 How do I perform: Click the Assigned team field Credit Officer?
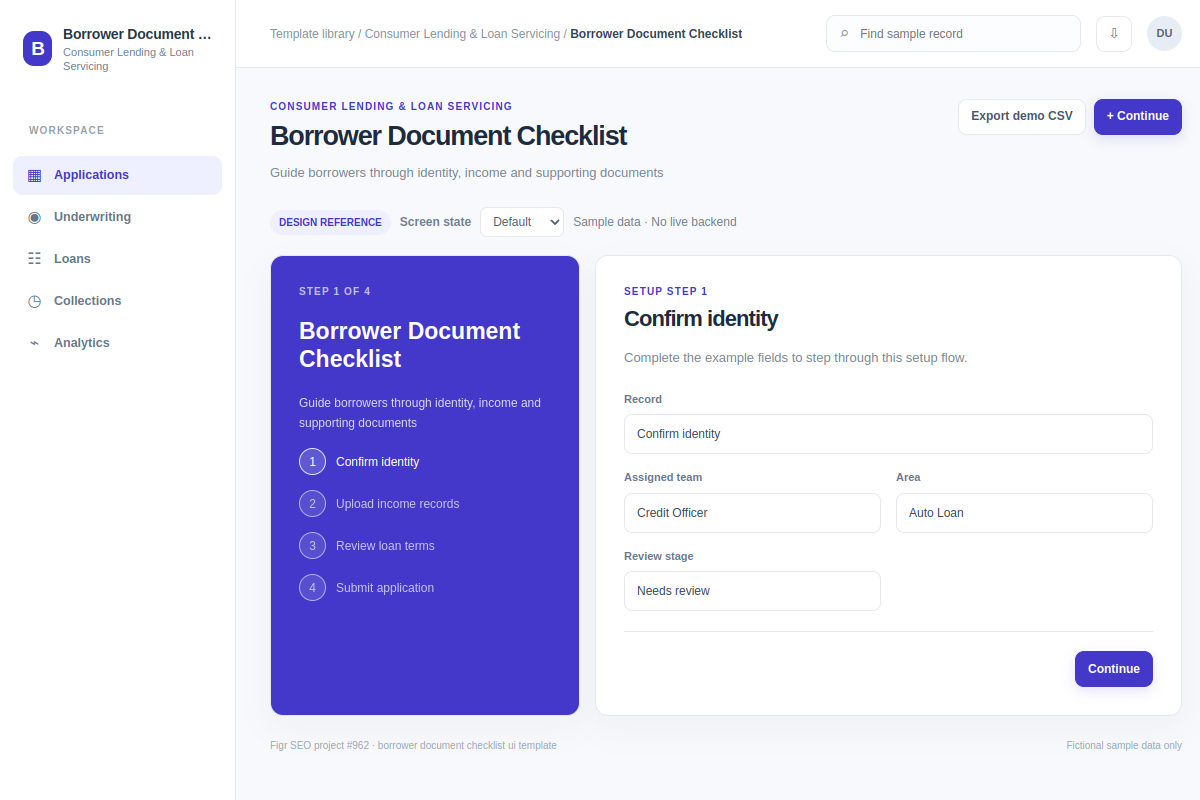point(752,513)
